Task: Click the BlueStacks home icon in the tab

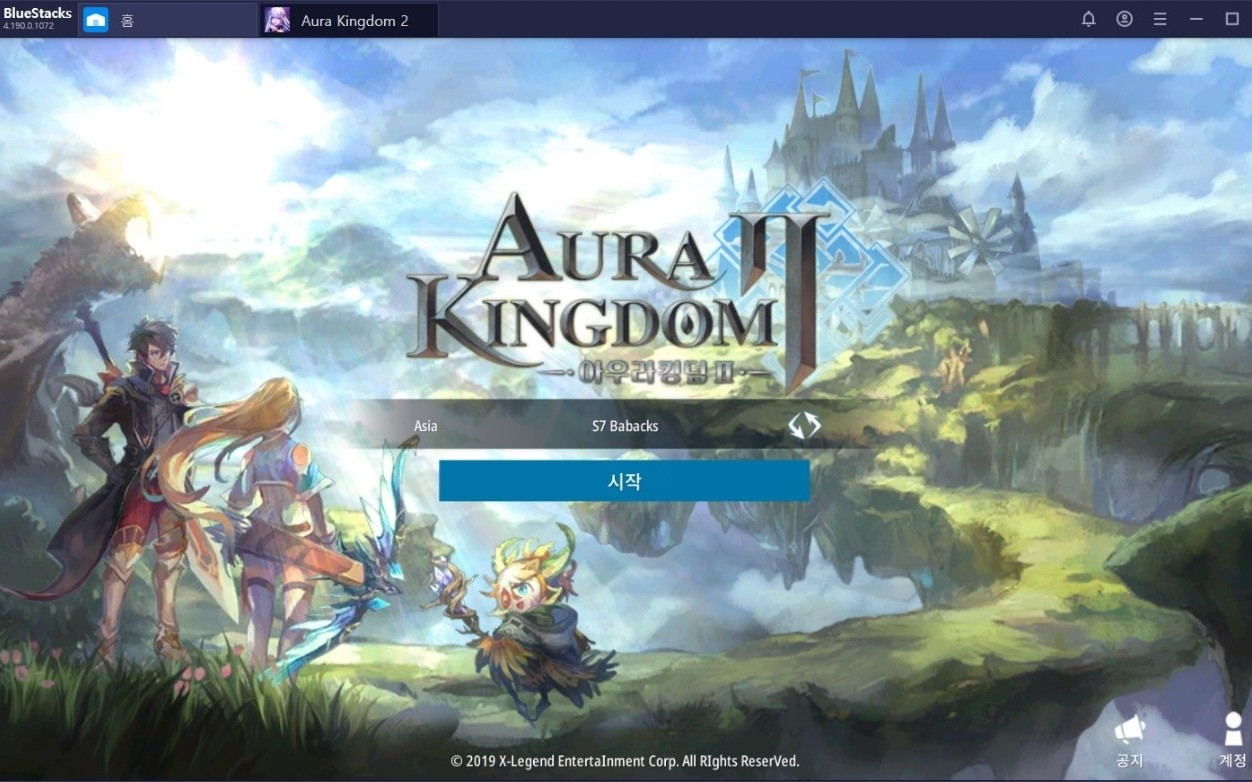Action: click(96, 20)
